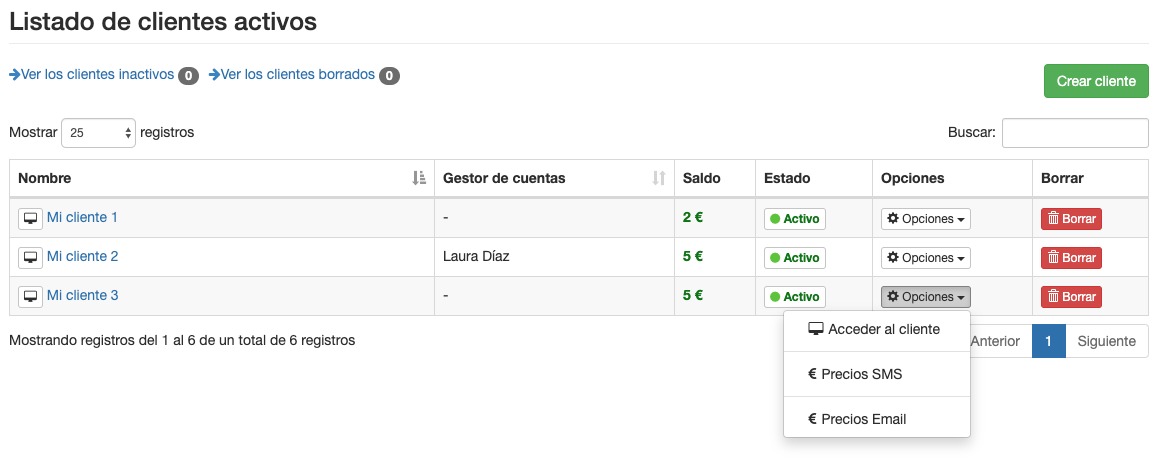
Task: Toggle Activo status of Mi cliente 1
Action: (x=795, y=218)
